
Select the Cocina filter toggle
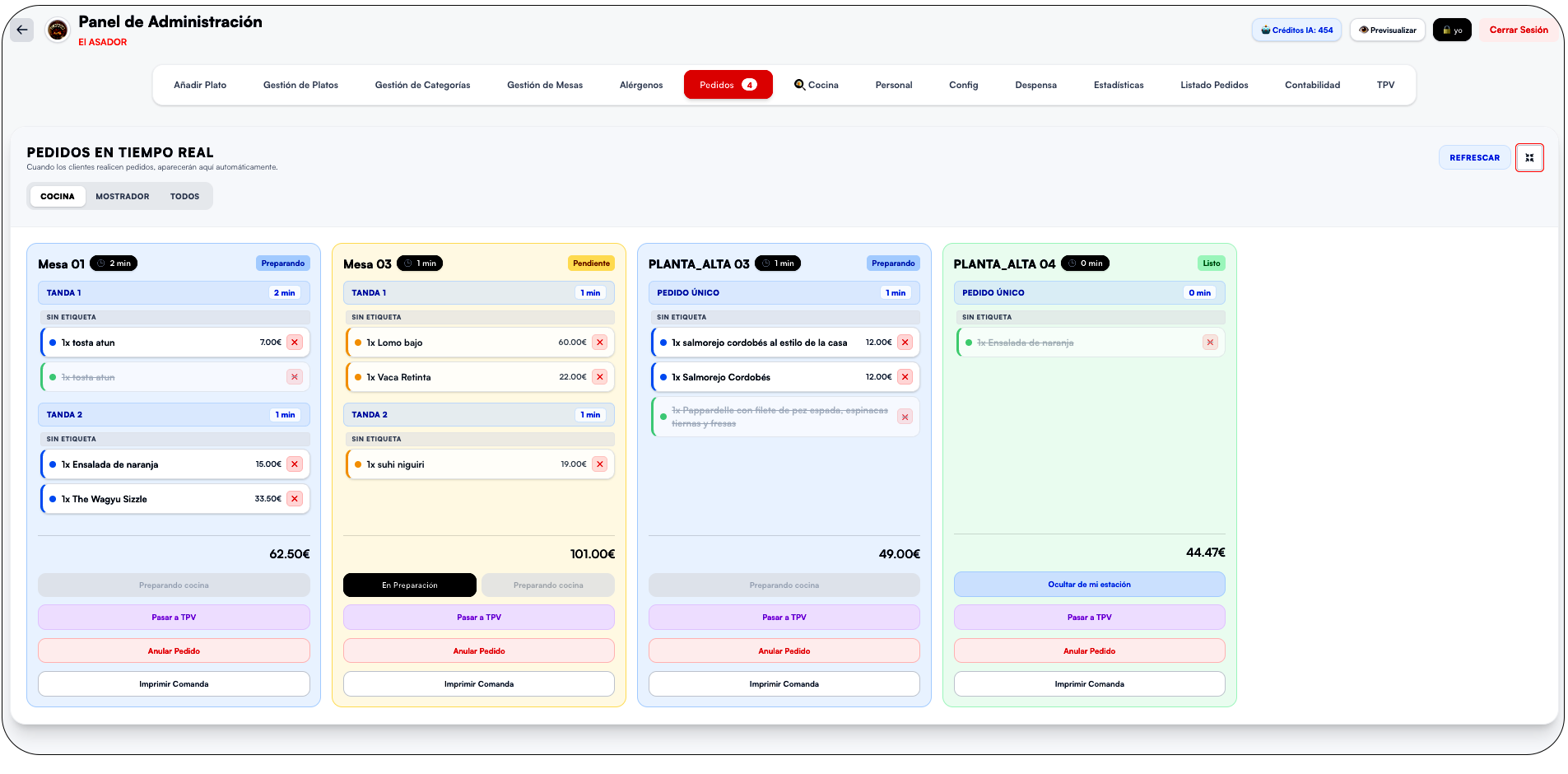tap(58, 196)
